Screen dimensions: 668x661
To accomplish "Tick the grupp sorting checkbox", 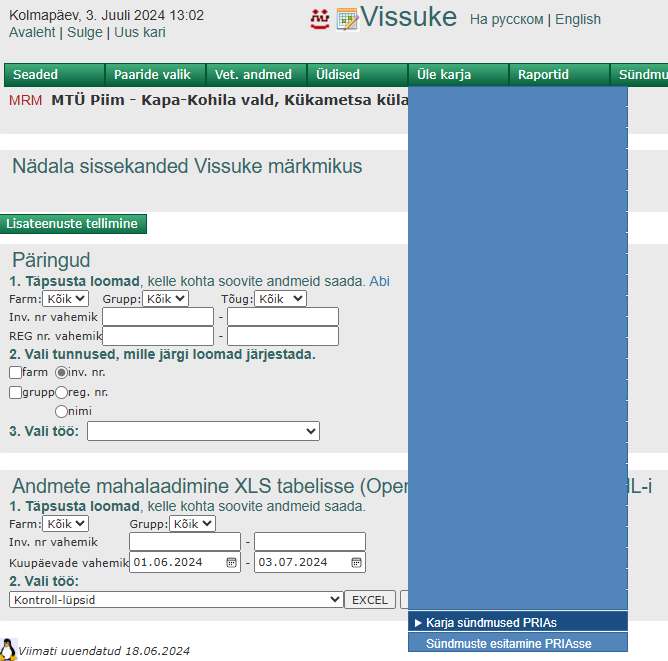I will (x=15, y=392).
